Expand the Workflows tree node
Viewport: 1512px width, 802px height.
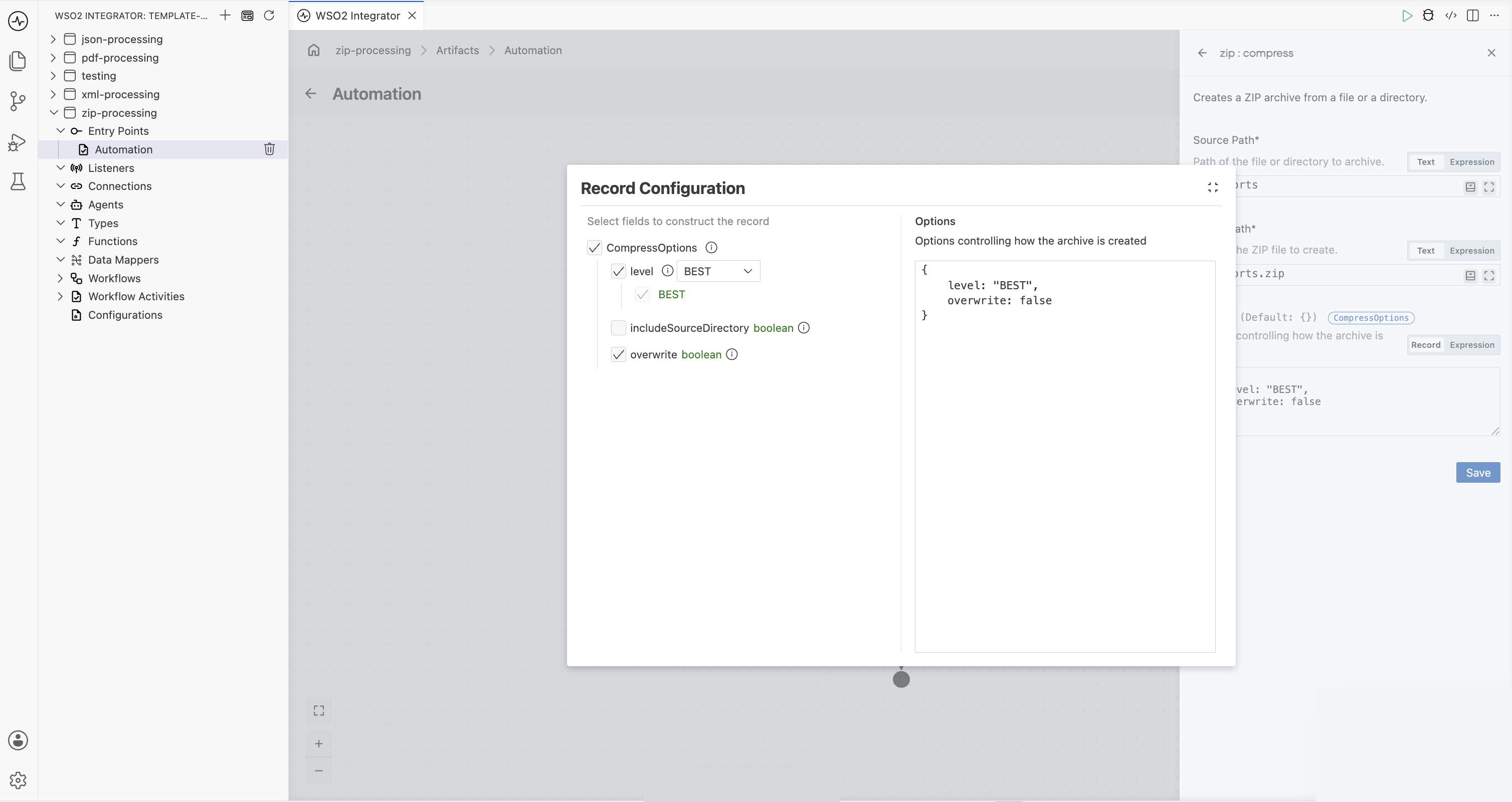(61, 278)
